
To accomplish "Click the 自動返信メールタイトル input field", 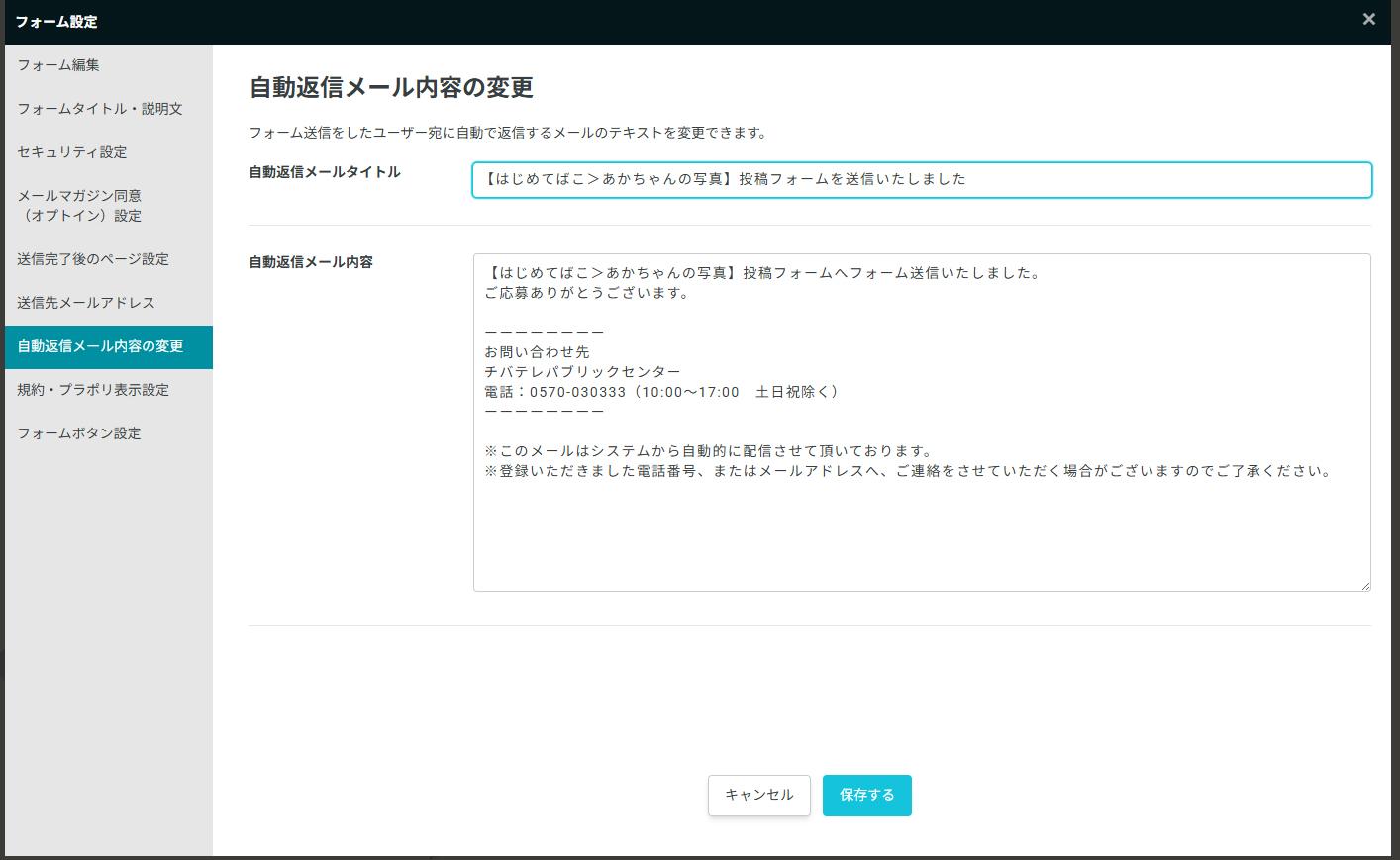I will tap(921, 180).
